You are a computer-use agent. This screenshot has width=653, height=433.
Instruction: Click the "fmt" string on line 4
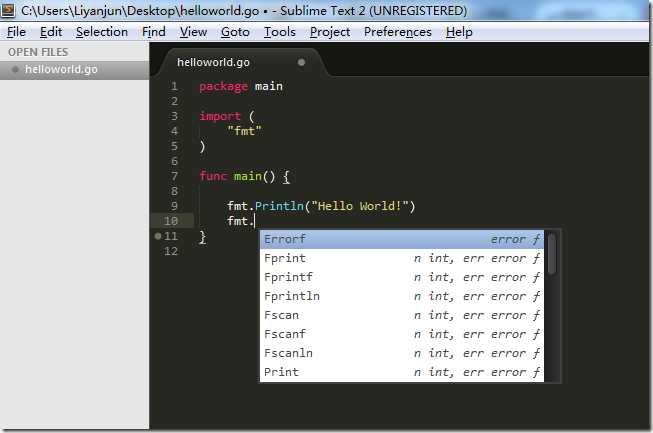pos(244,131)
